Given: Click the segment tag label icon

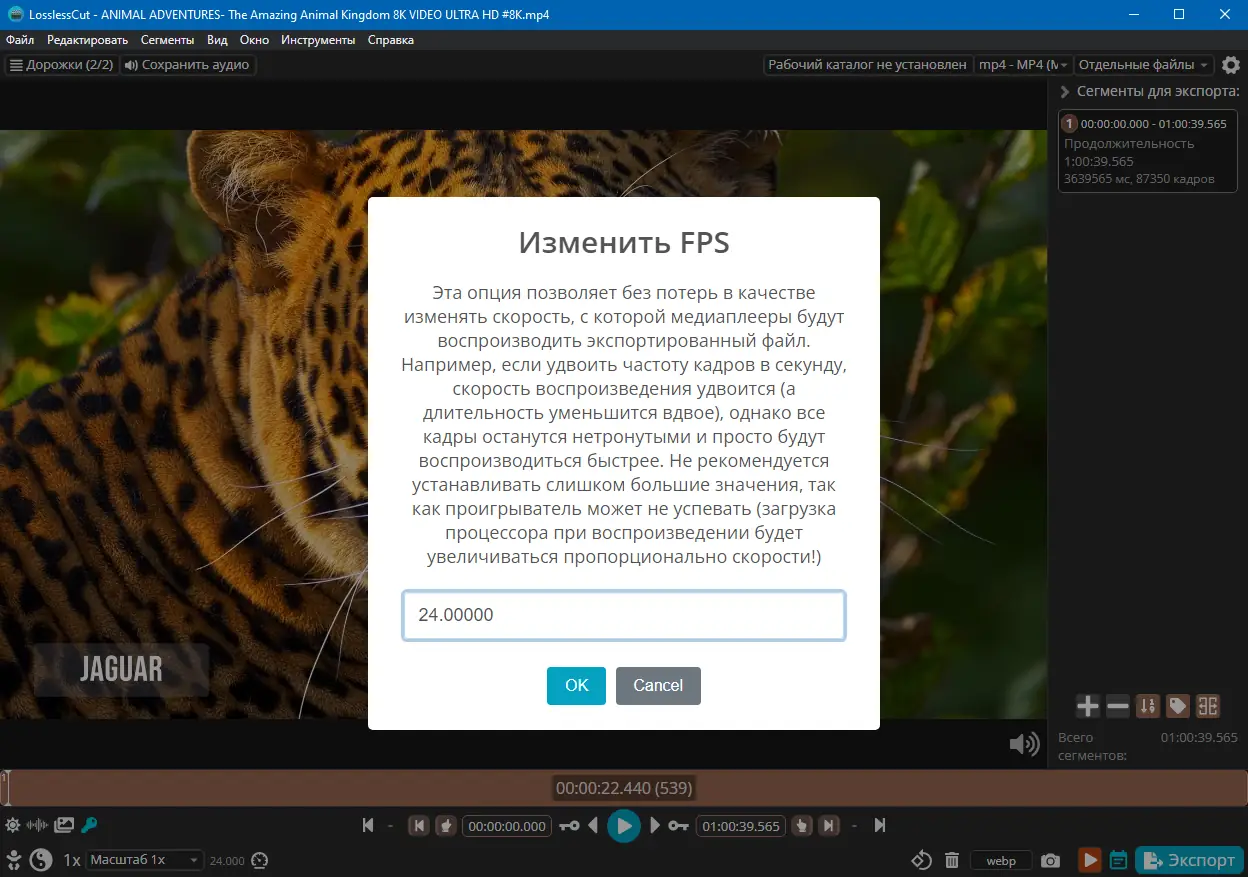Looking at the screenshot, I should 1178,706.
